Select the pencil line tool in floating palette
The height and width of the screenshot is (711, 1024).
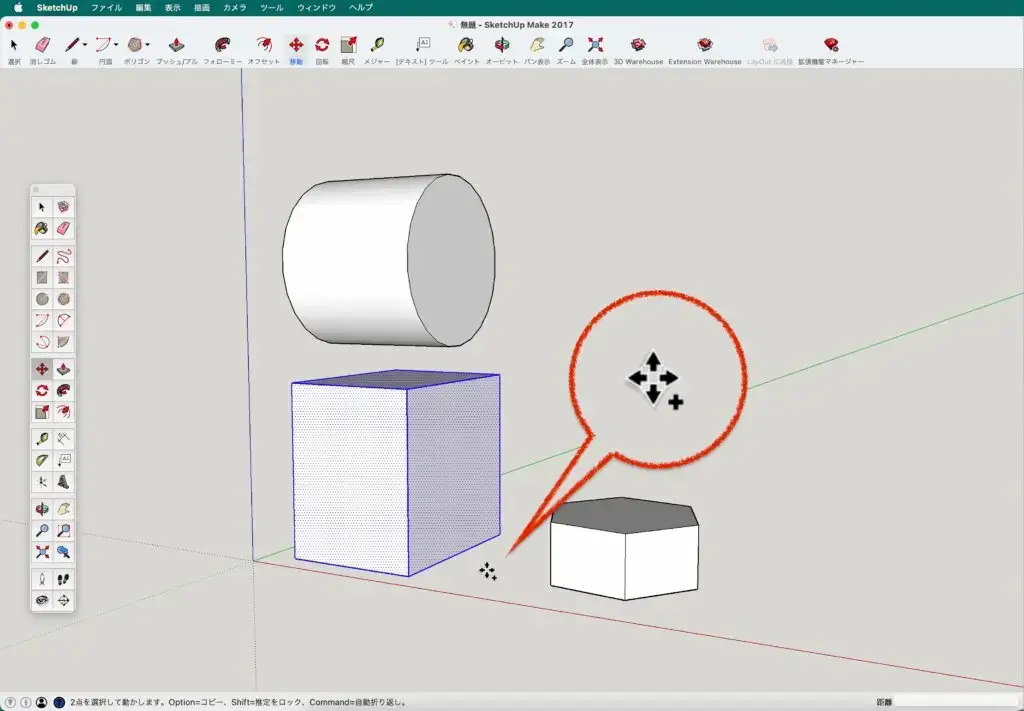[x=42, y=256]
